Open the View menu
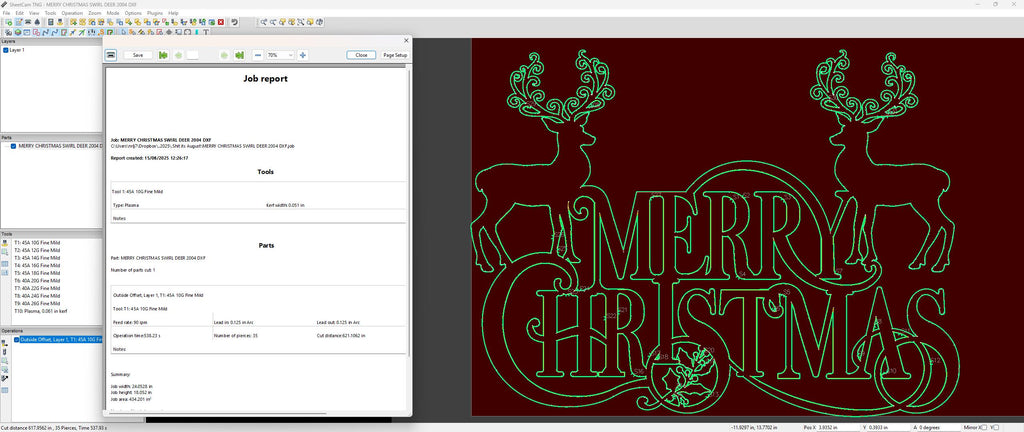The image size is (1024, 432). pos(34,13)
